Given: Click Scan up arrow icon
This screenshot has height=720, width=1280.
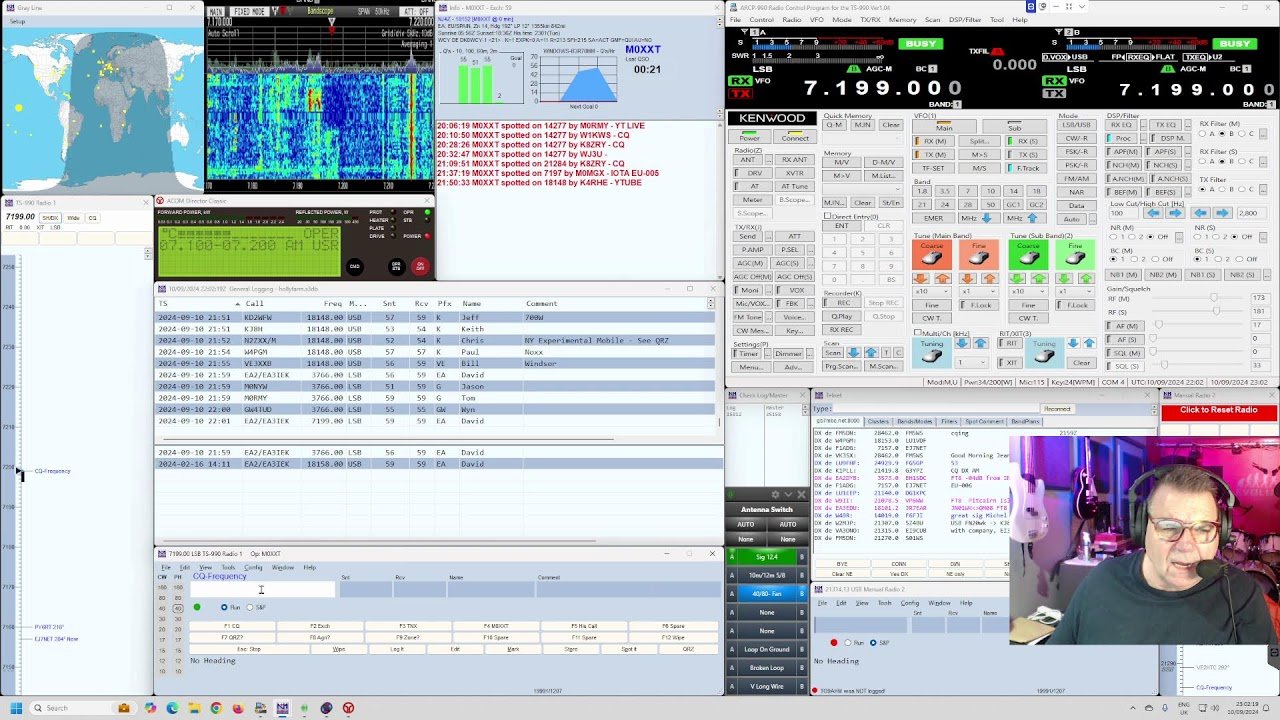Looking at the screenshot, I should pos(871,352).
